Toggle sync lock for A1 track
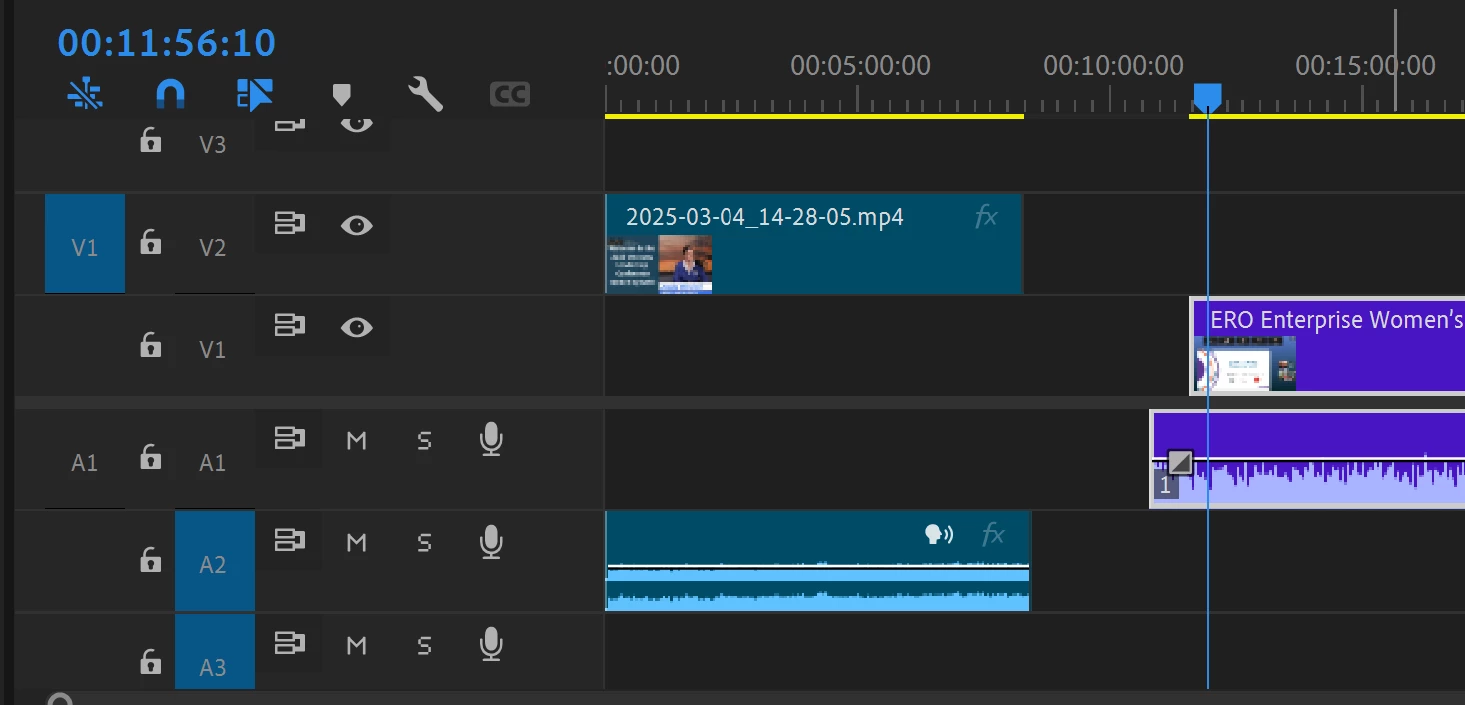 click(x=289, y=438)
